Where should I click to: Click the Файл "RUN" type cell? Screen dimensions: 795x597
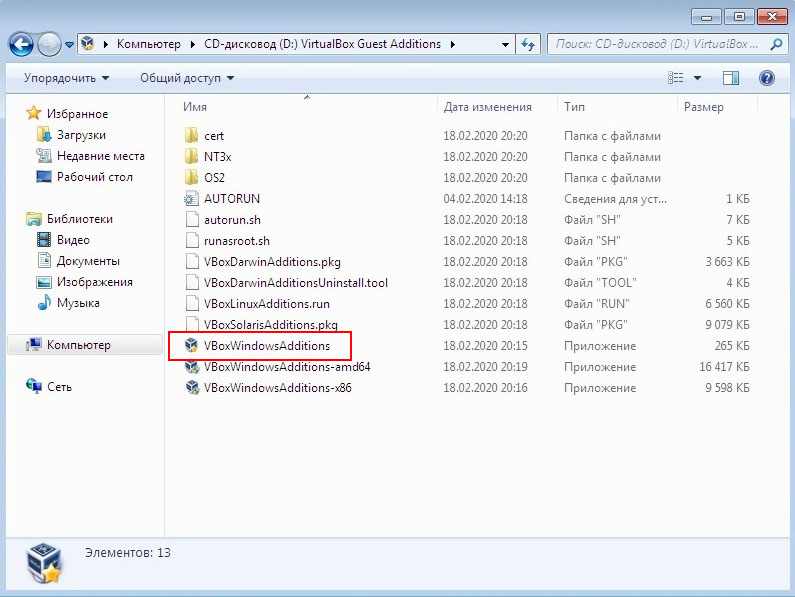tap(597, 304)
